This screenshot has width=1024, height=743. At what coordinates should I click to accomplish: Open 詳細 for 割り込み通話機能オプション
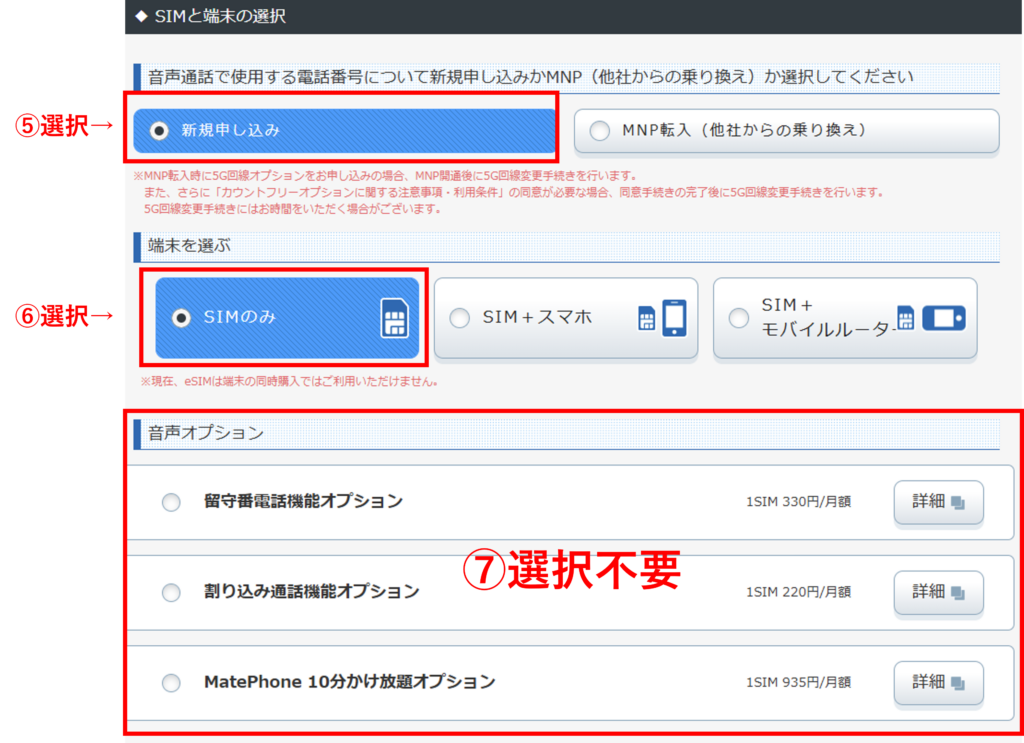(938, 592)
